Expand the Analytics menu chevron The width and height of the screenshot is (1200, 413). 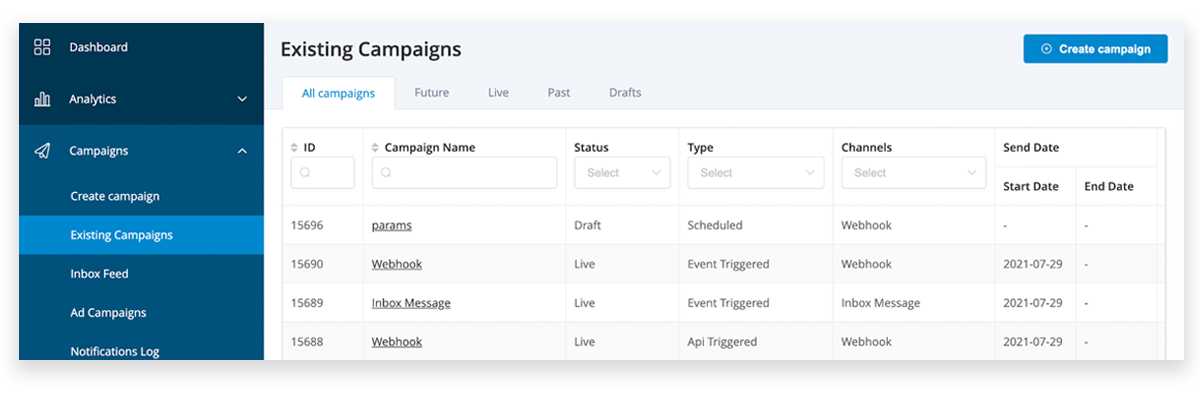click(242, 99)
